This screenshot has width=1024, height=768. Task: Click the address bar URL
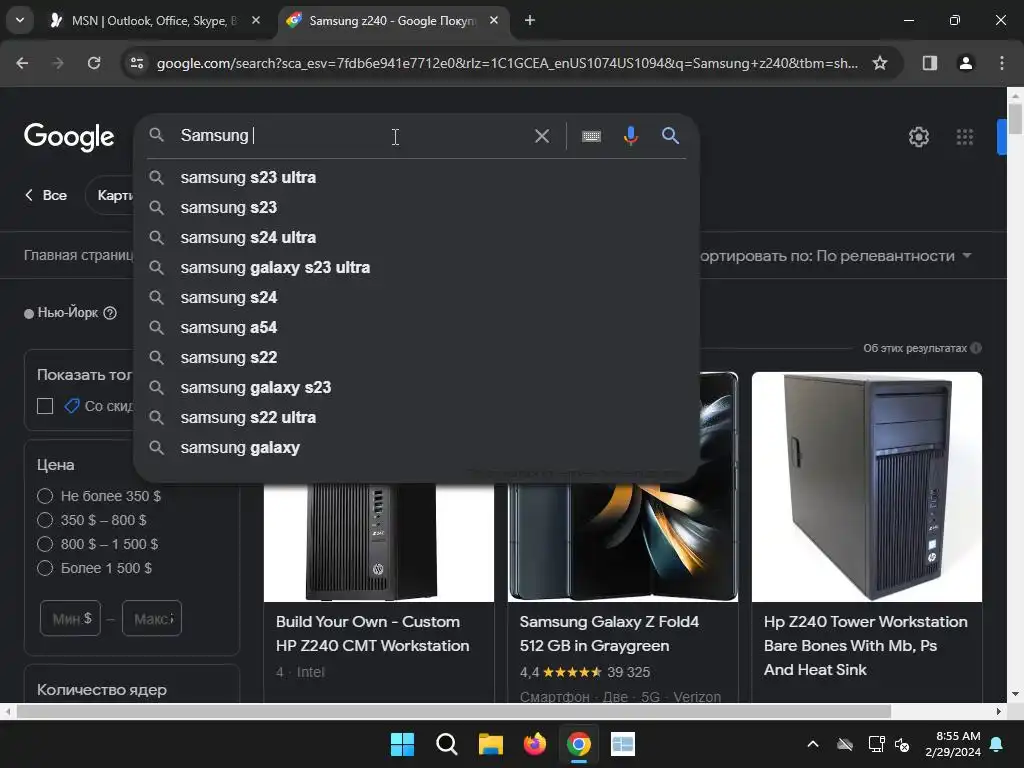[x=507, y=63]
